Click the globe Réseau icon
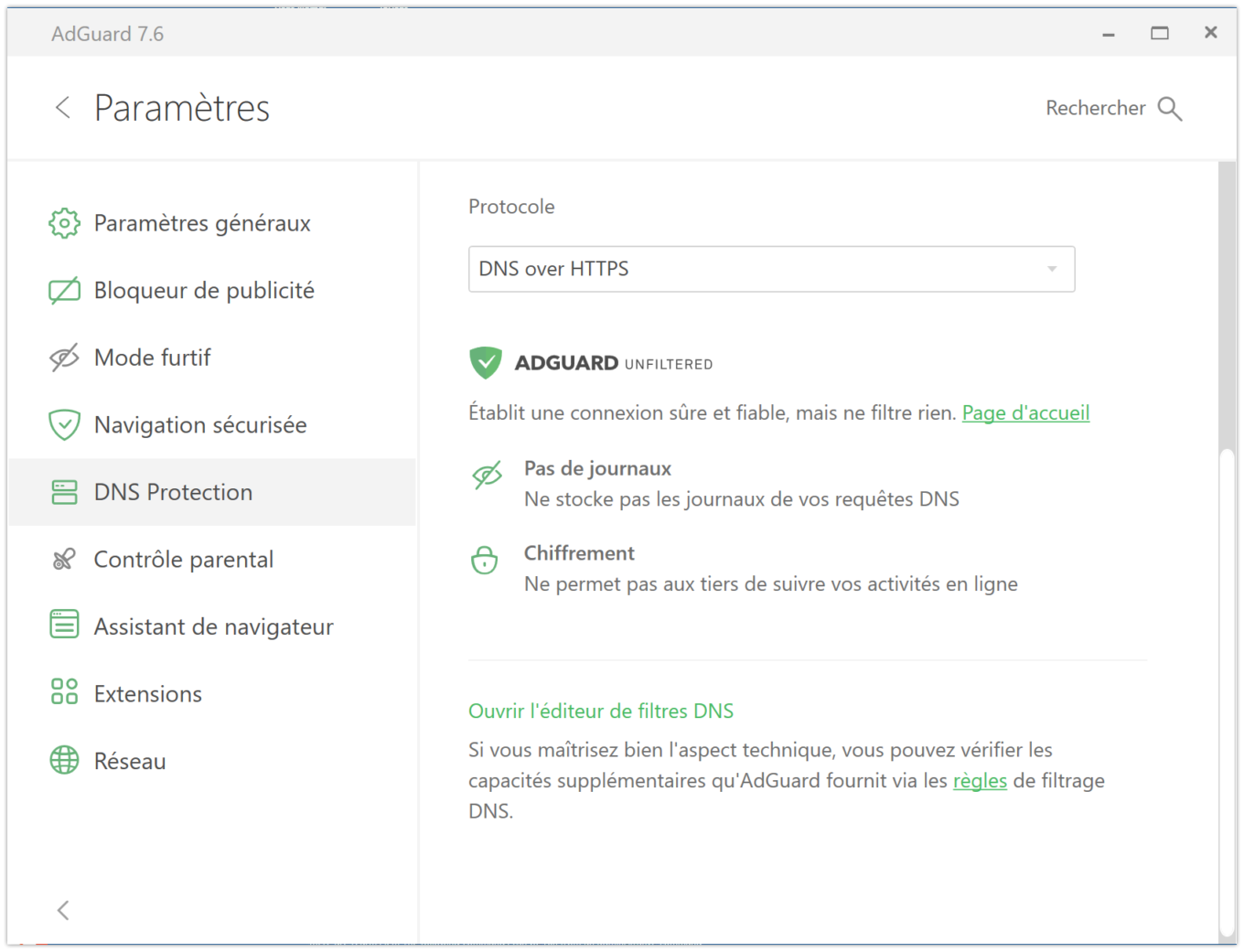This screenshot has width=1244, height=952. point(64,760)
